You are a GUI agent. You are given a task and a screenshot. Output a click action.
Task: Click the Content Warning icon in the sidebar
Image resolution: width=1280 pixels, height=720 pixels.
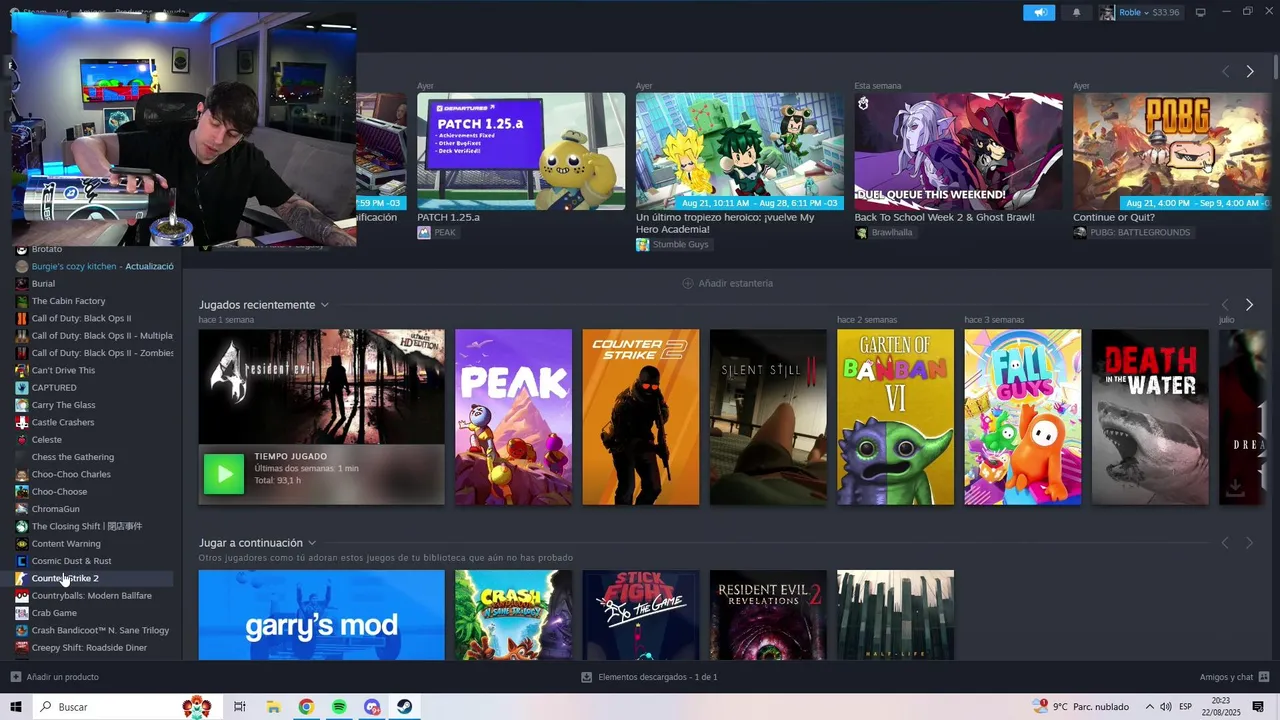coord(22,543)
